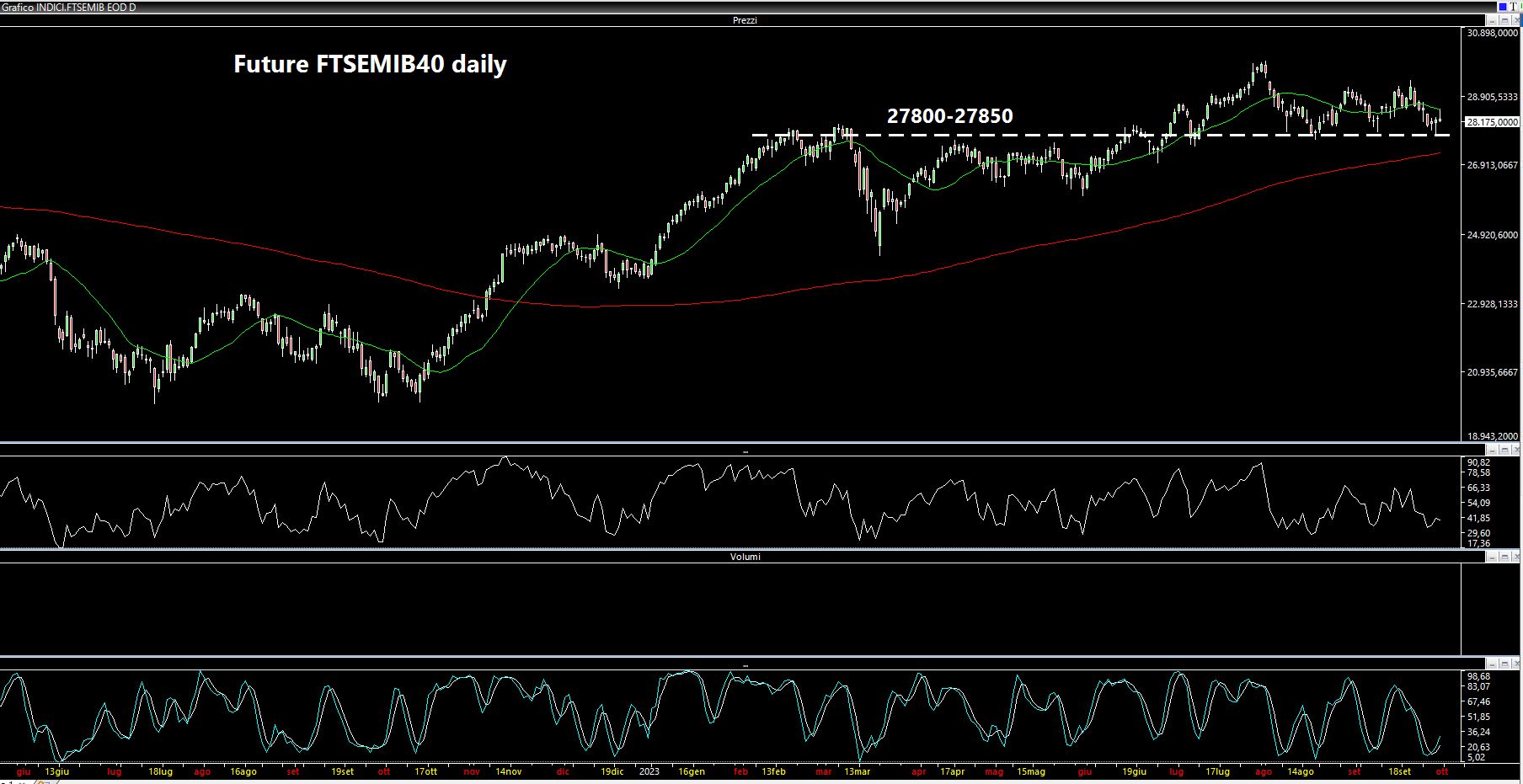Screen dimensions: 1523x784
Task: Click the 13giu date on time axis
Action: pyautogui.click(x=57, y=771)
